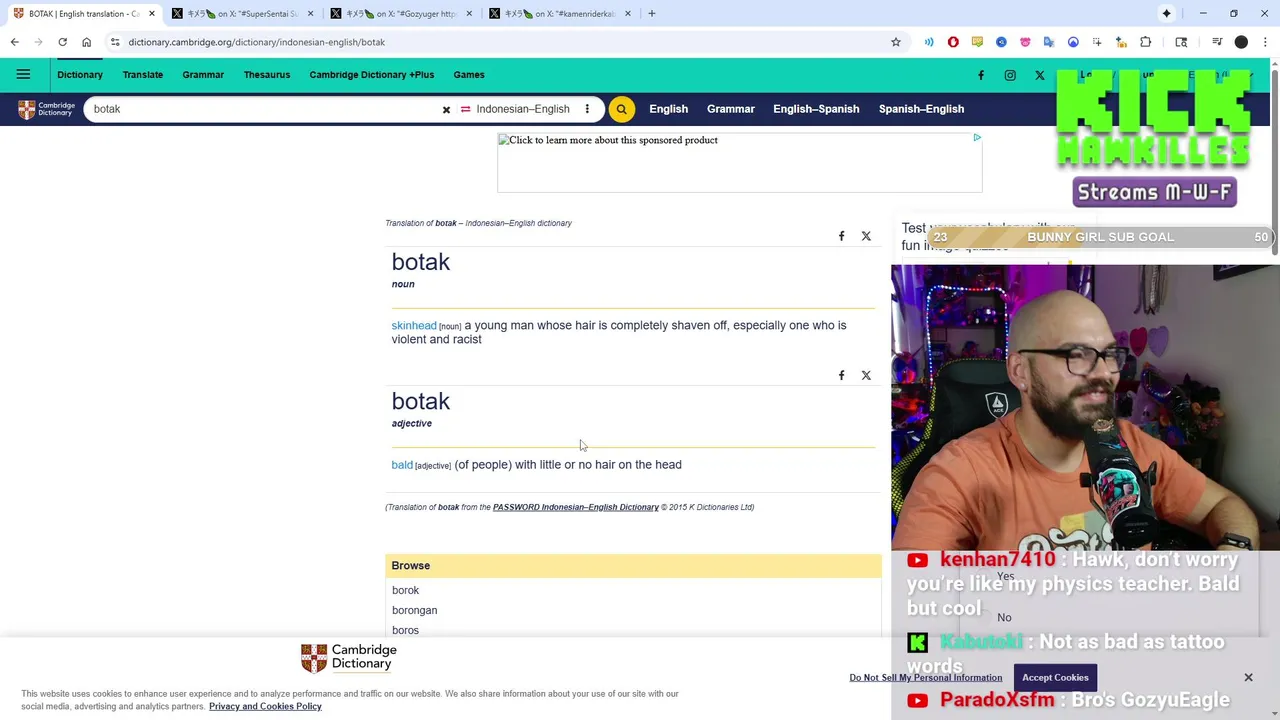The image size is (1280, 720).
Task: Accept cookies with Accept Cookies button
Action: (1055, 677)
